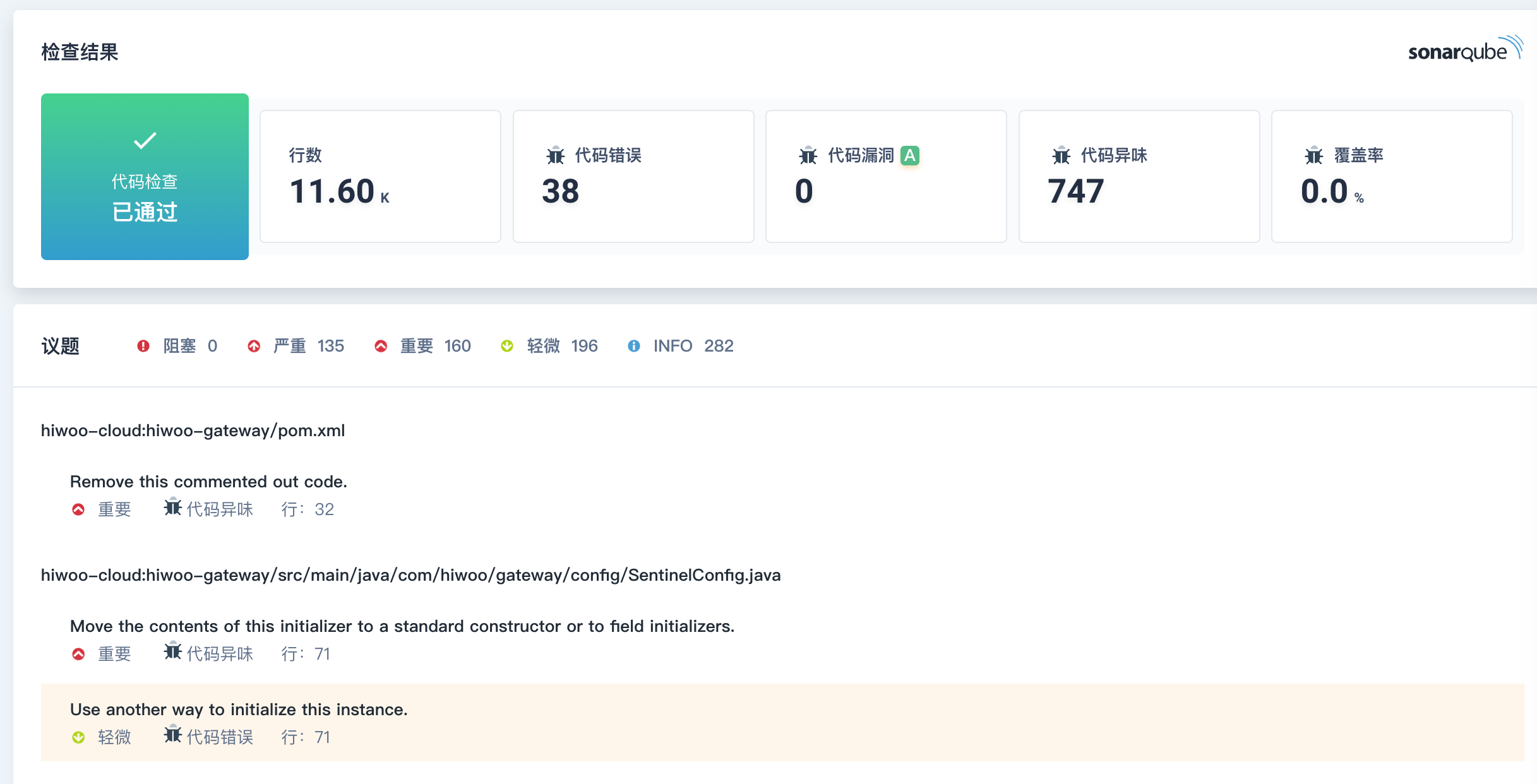Click the green A rating badge
This screenshot has width=1537, height=784.
coord(909,155)
